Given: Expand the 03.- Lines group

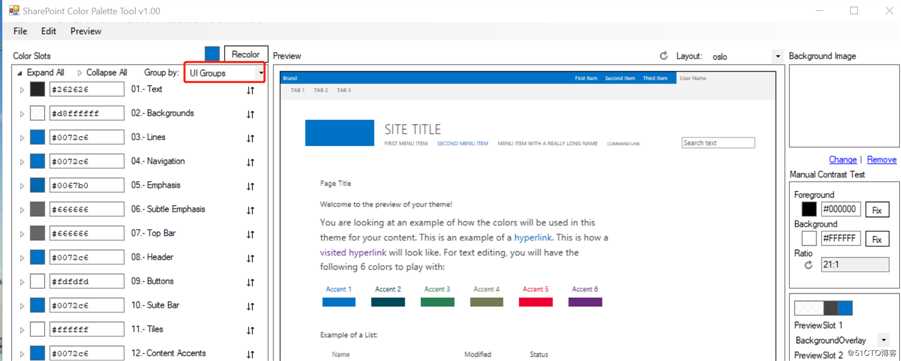Looking at the screenshot, I should (22, 138).
